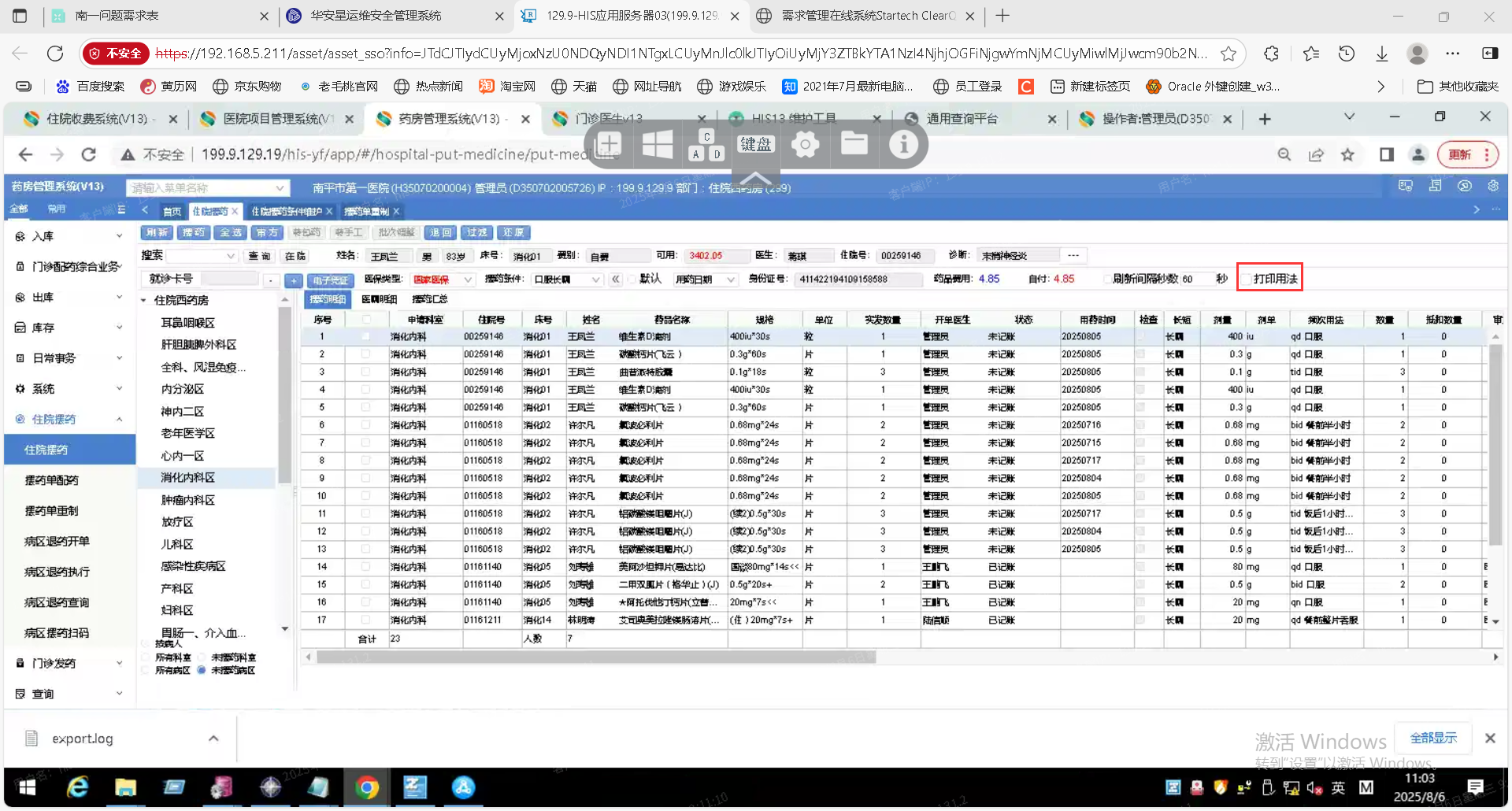The image size is (1512, 811).
Task: Click the 过滤 filter toolbar button
Action: 477,232
